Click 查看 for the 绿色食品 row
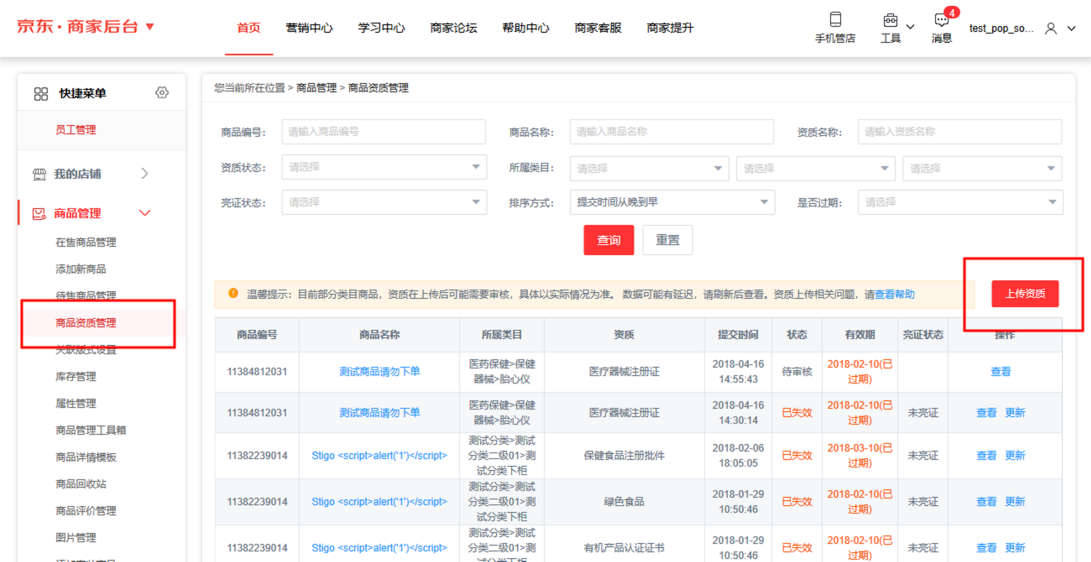Image resolution: width=1091 pixels, height=562 pixels. coord(987,501)
